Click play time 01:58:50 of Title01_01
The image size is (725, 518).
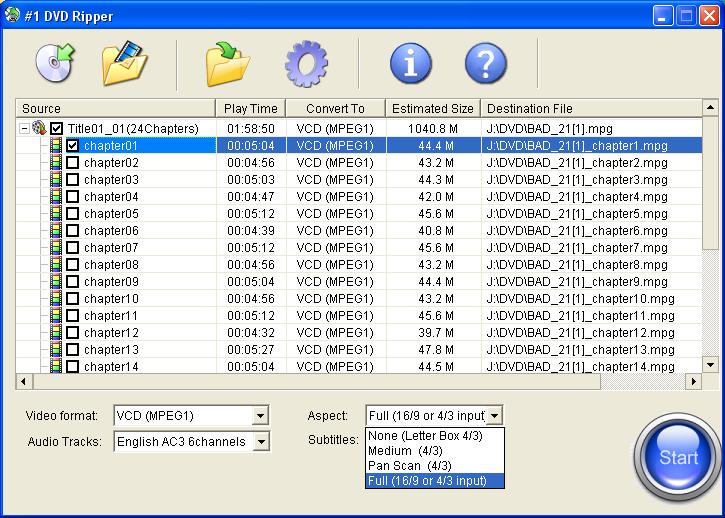[251, 129]
